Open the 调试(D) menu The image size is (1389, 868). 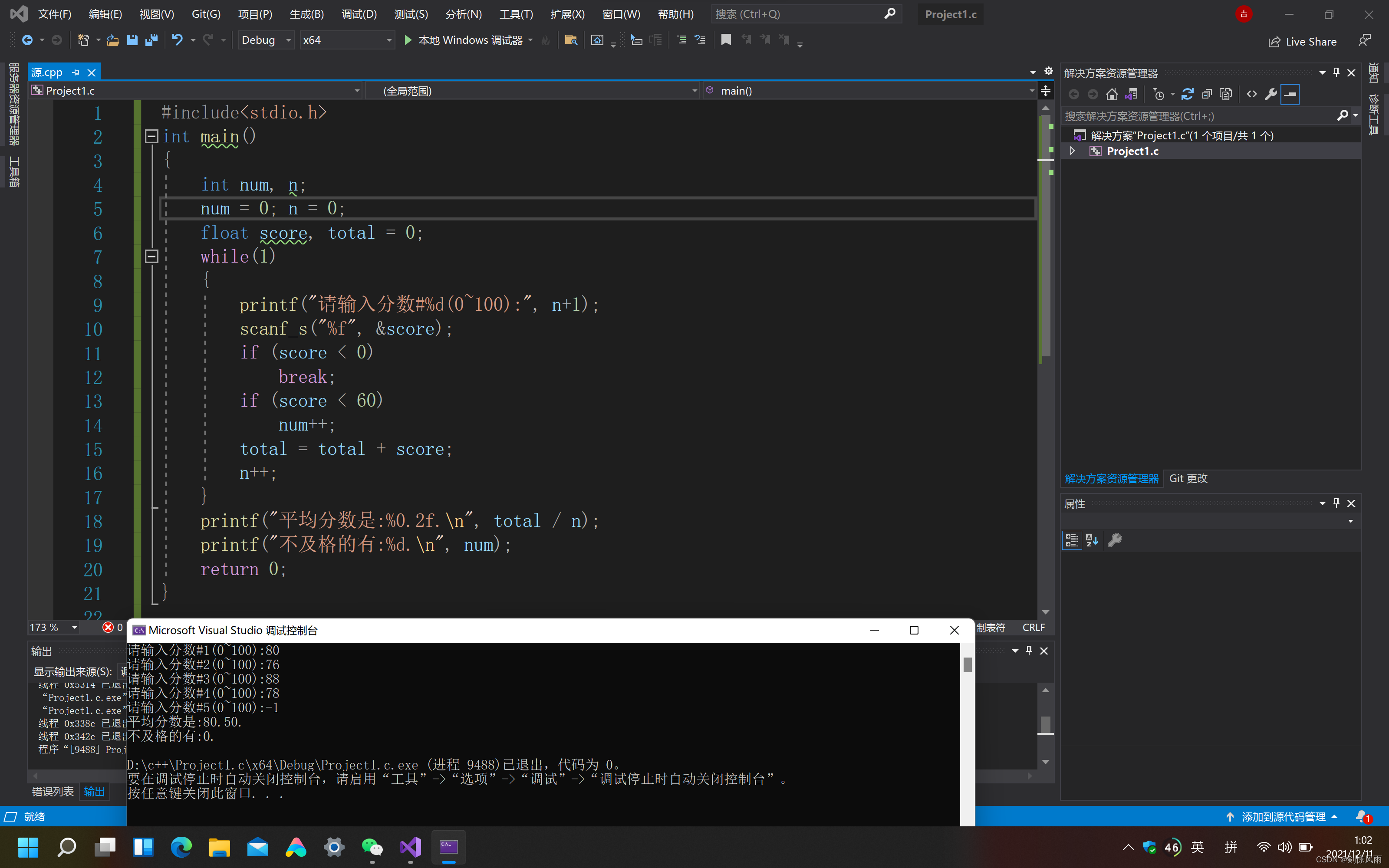point(359,14)
